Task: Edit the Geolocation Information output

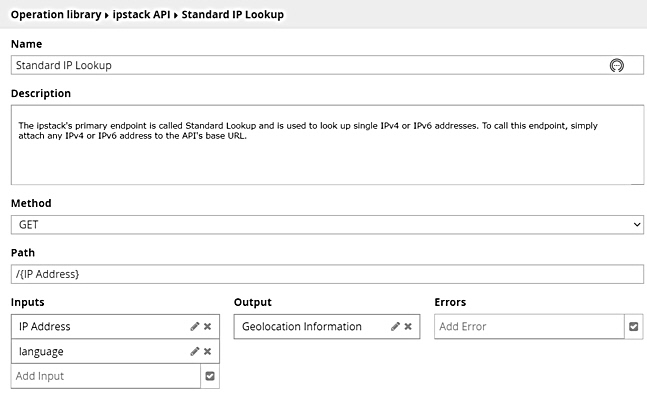Action: coord(395,326)
